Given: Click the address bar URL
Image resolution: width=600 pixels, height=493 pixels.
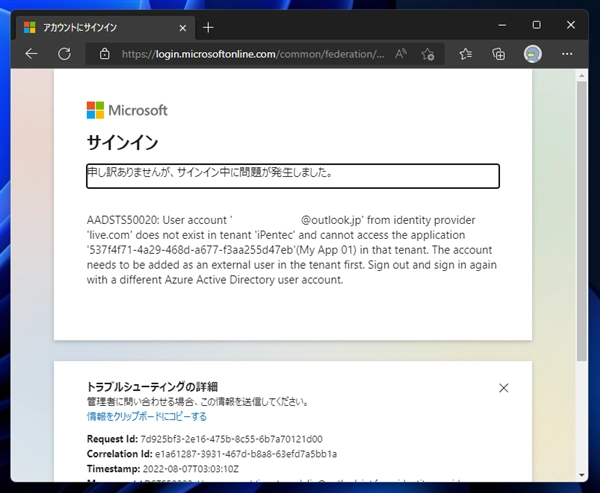Looking at the screenshot, I should coord(253,54).
